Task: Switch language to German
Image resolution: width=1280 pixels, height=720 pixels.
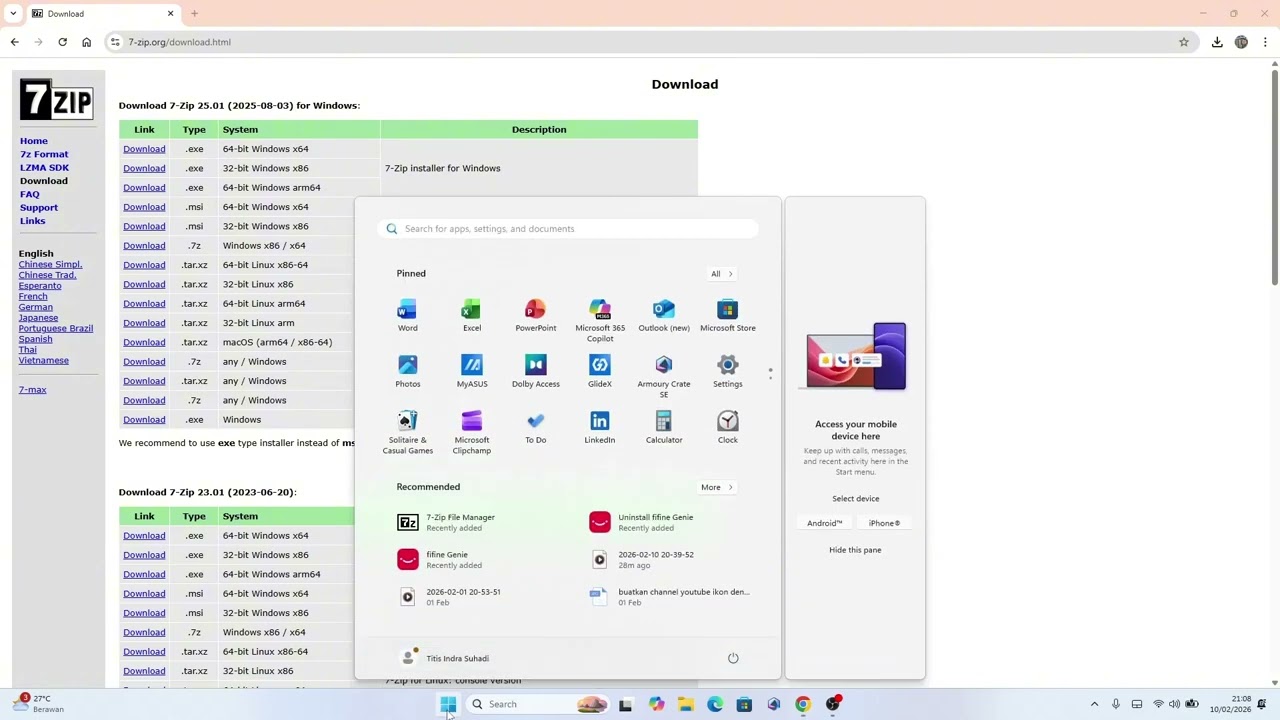Action: [x=35, y=307]
